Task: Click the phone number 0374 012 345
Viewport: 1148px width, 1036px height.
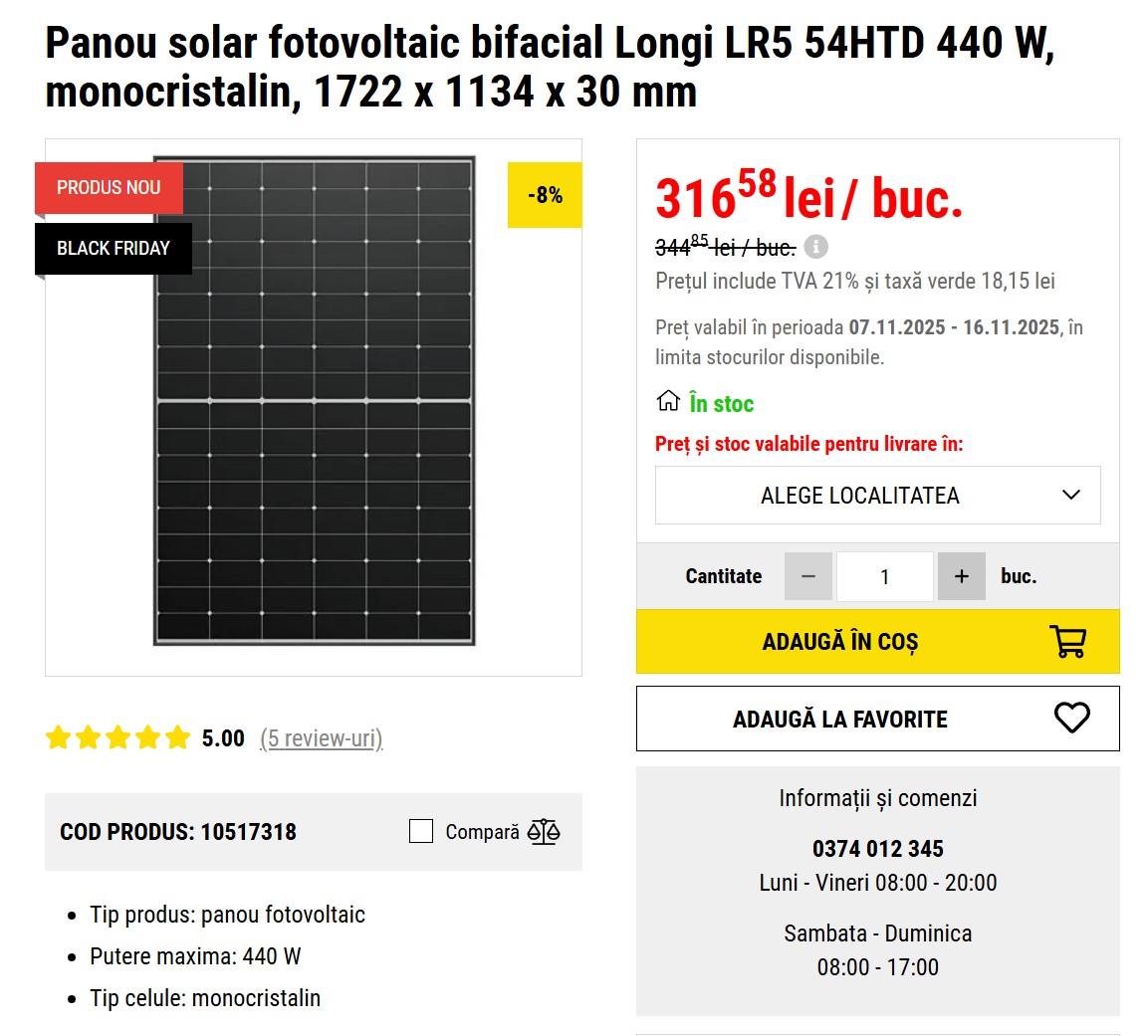Action: coord(877,849)
